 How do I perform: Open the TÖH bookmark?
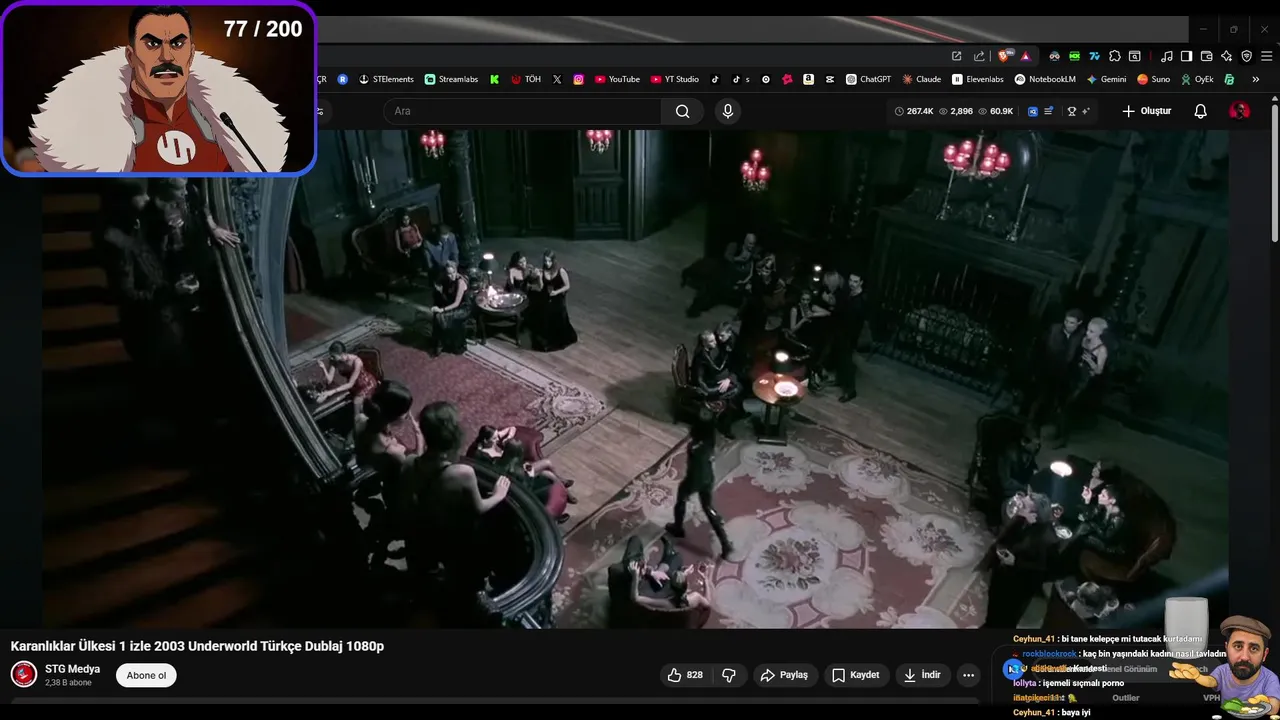click(525, 79)
